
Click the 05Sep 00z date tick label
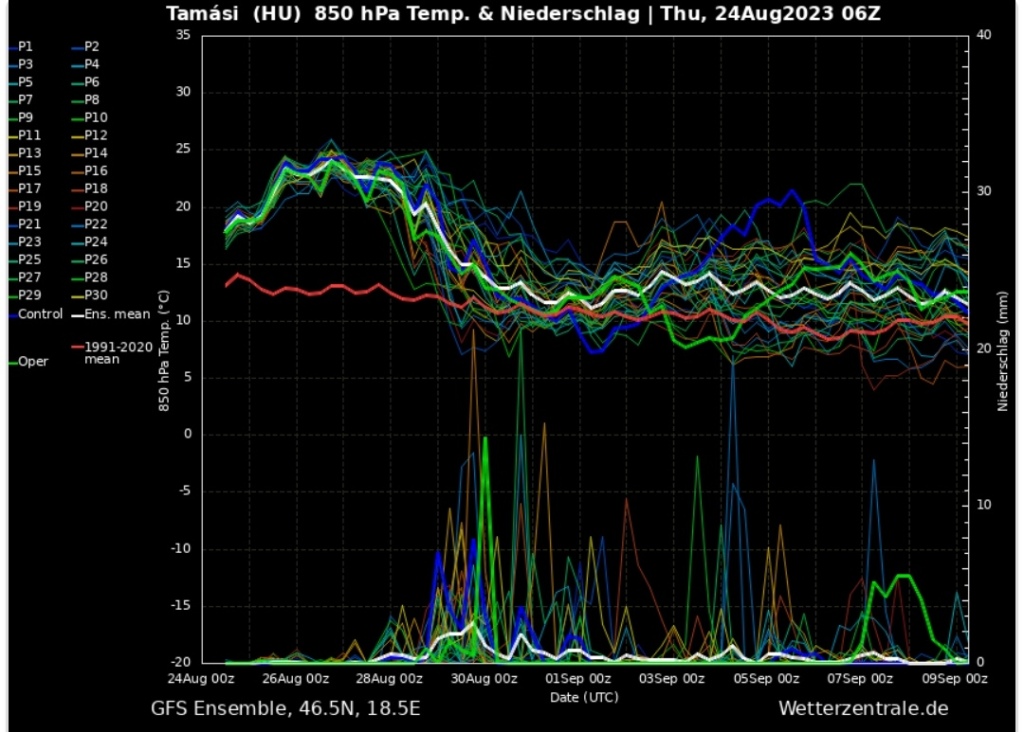[766, 678]
